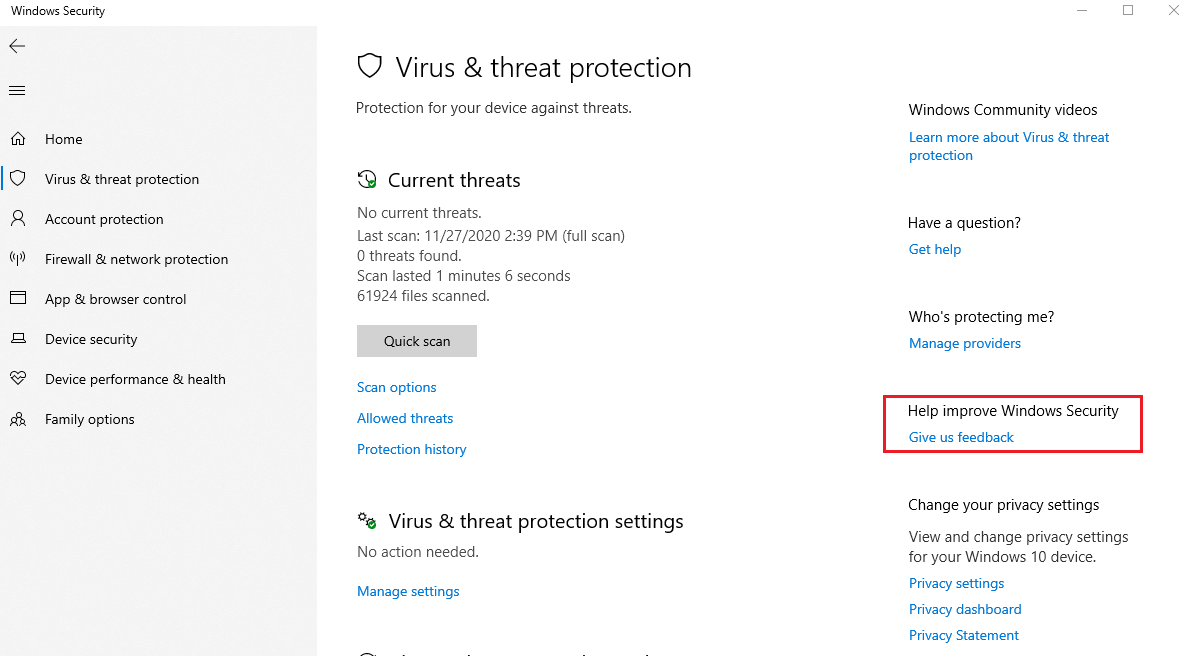Click the Firewall & network protection icon
This screenshot has height=656, width=1190.
[17, 259]
